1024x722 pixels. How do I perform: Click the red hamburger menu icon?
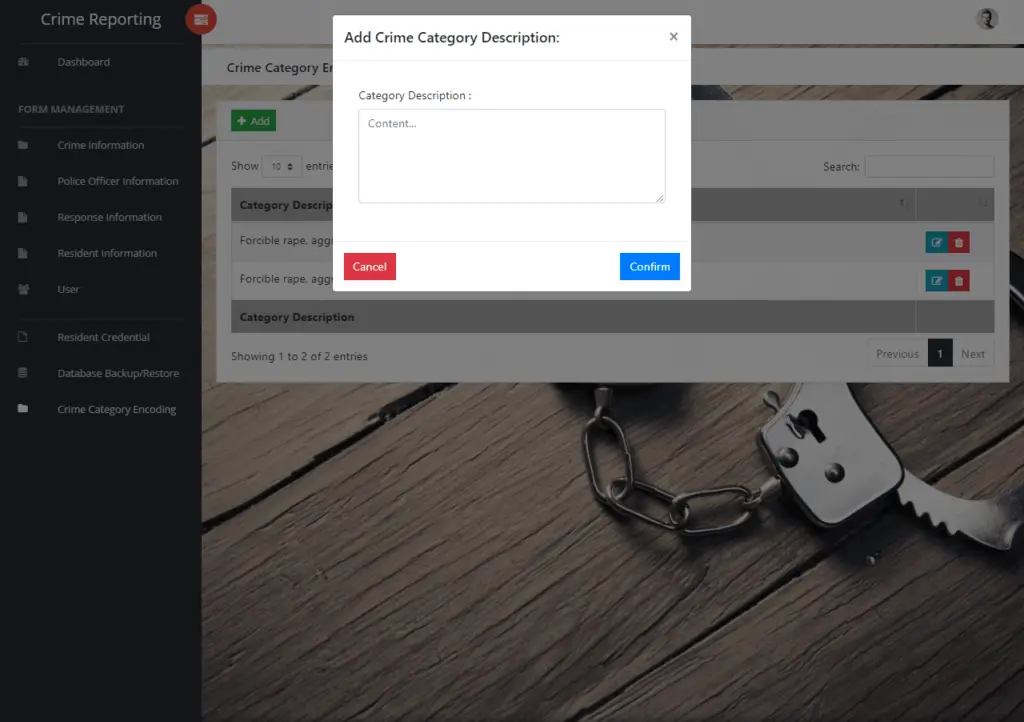coord(200,19)
